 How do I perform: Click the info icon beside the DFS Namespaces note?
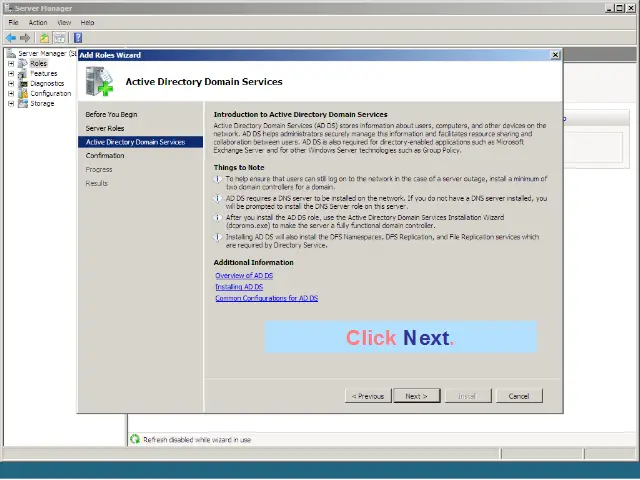(218, 238)
